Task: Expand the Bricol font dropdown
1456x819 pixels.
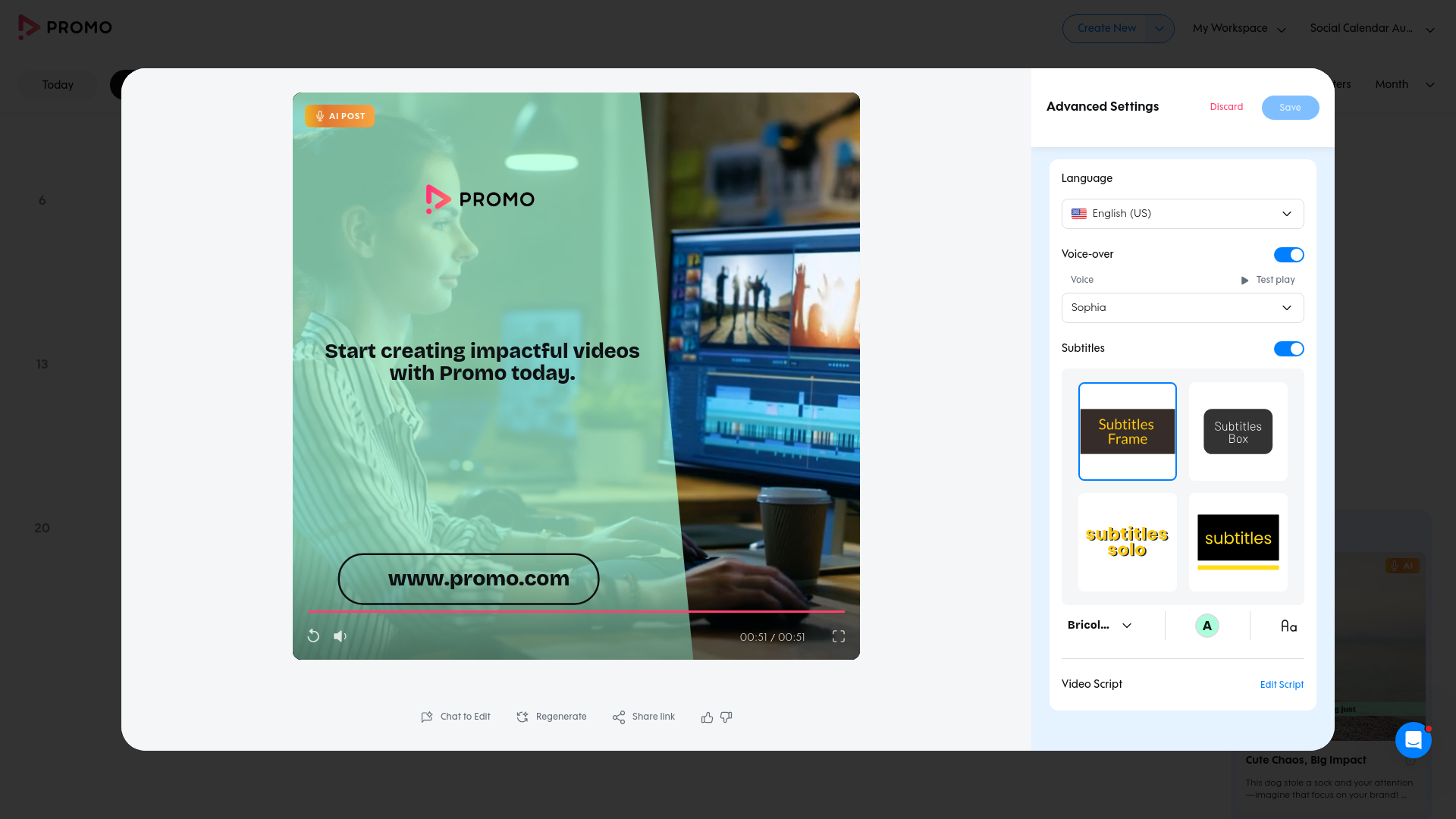Action: point(1098,625)
